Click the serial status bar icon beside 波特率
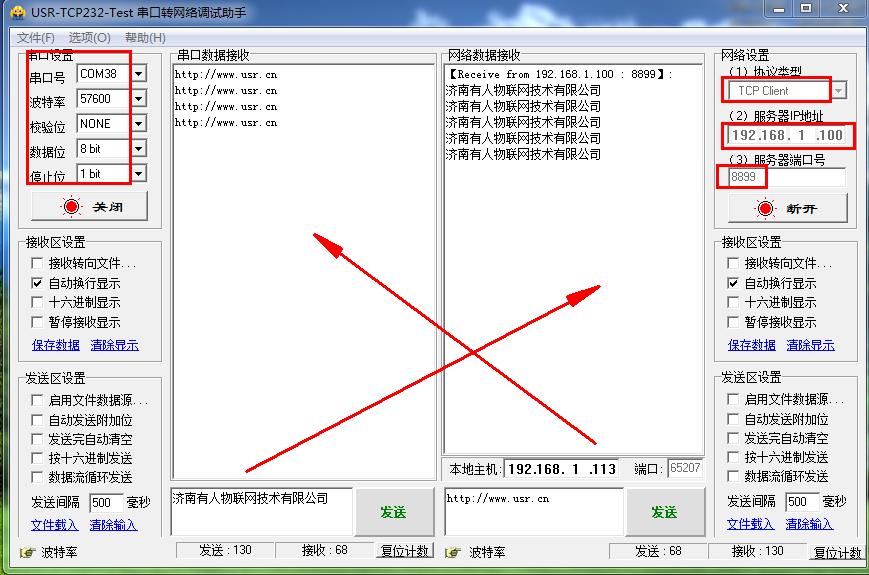The width and height of the screenshot is (869, 575). click(28, 552)
